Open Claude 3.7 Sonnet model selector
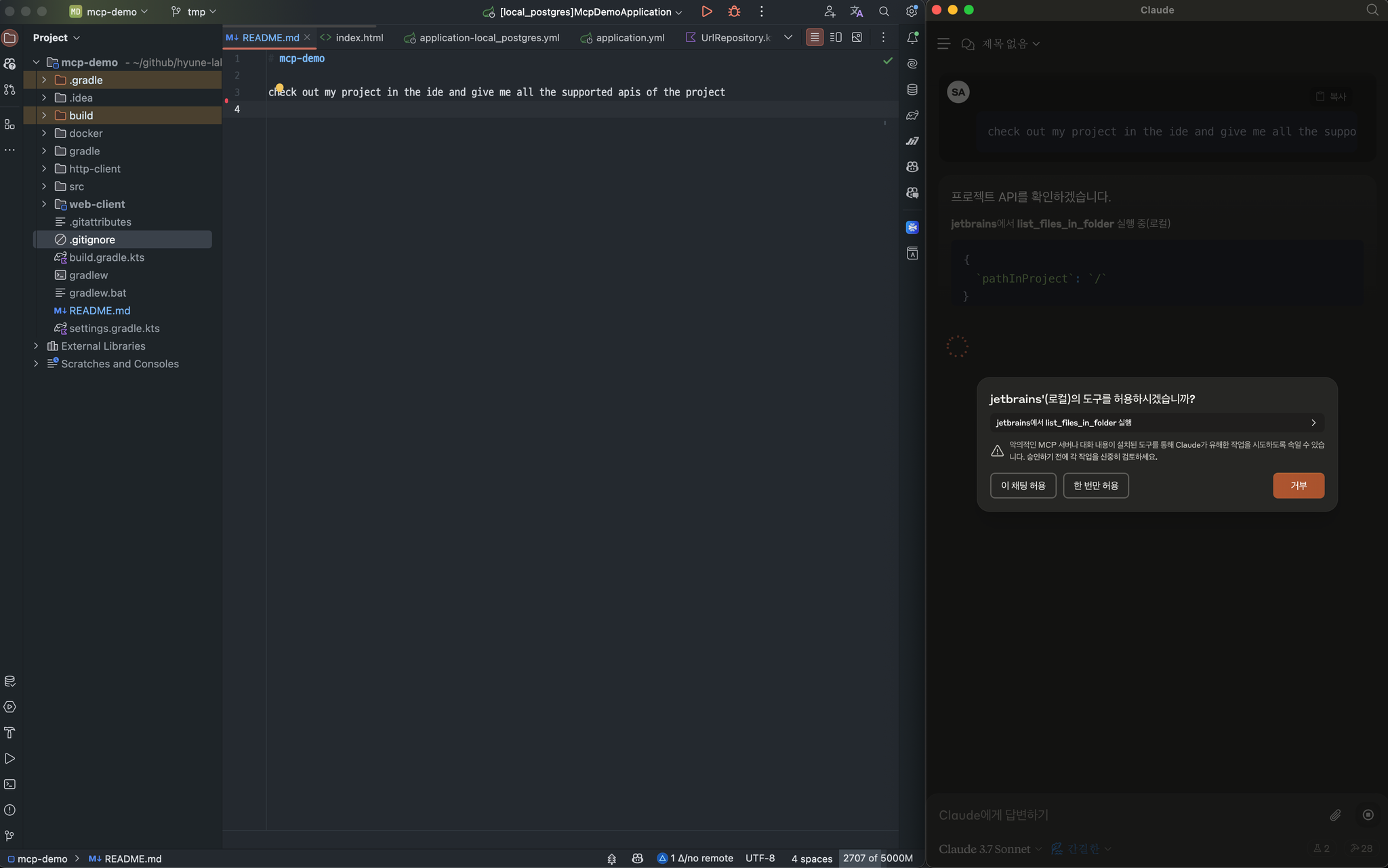The width and height of the screenshot is (1388, 868). point(990,849)
